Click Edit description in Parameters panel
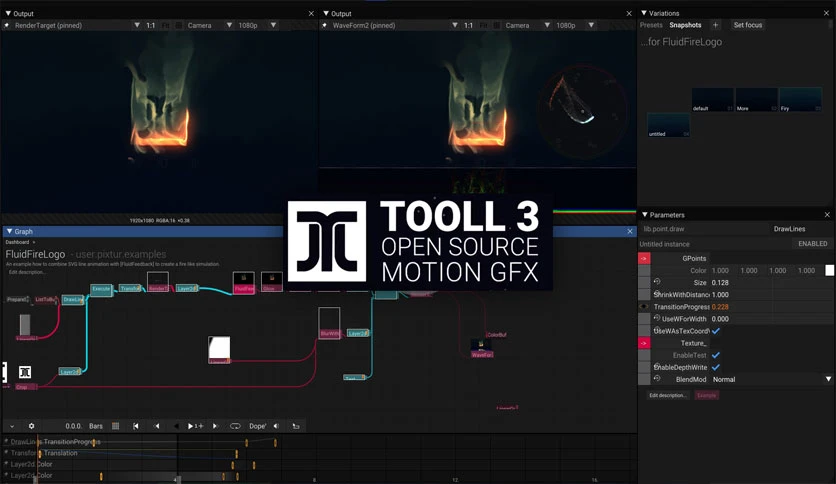Screen dimensions: 836x484 668,395
